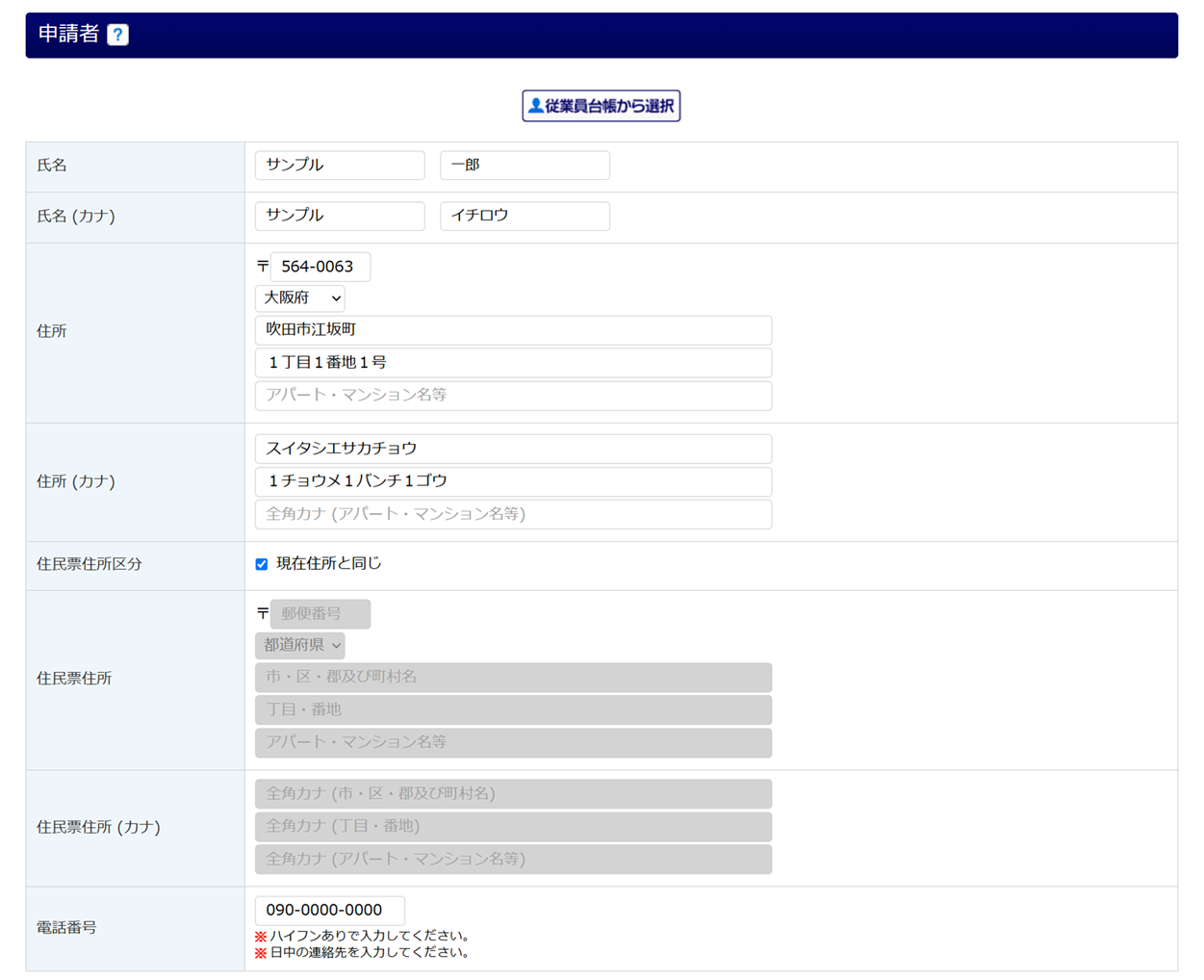Viewport: 1204px width, 980px height.
Task: Select the disabled 丁目・番地 field
Action: coord(513,710)
